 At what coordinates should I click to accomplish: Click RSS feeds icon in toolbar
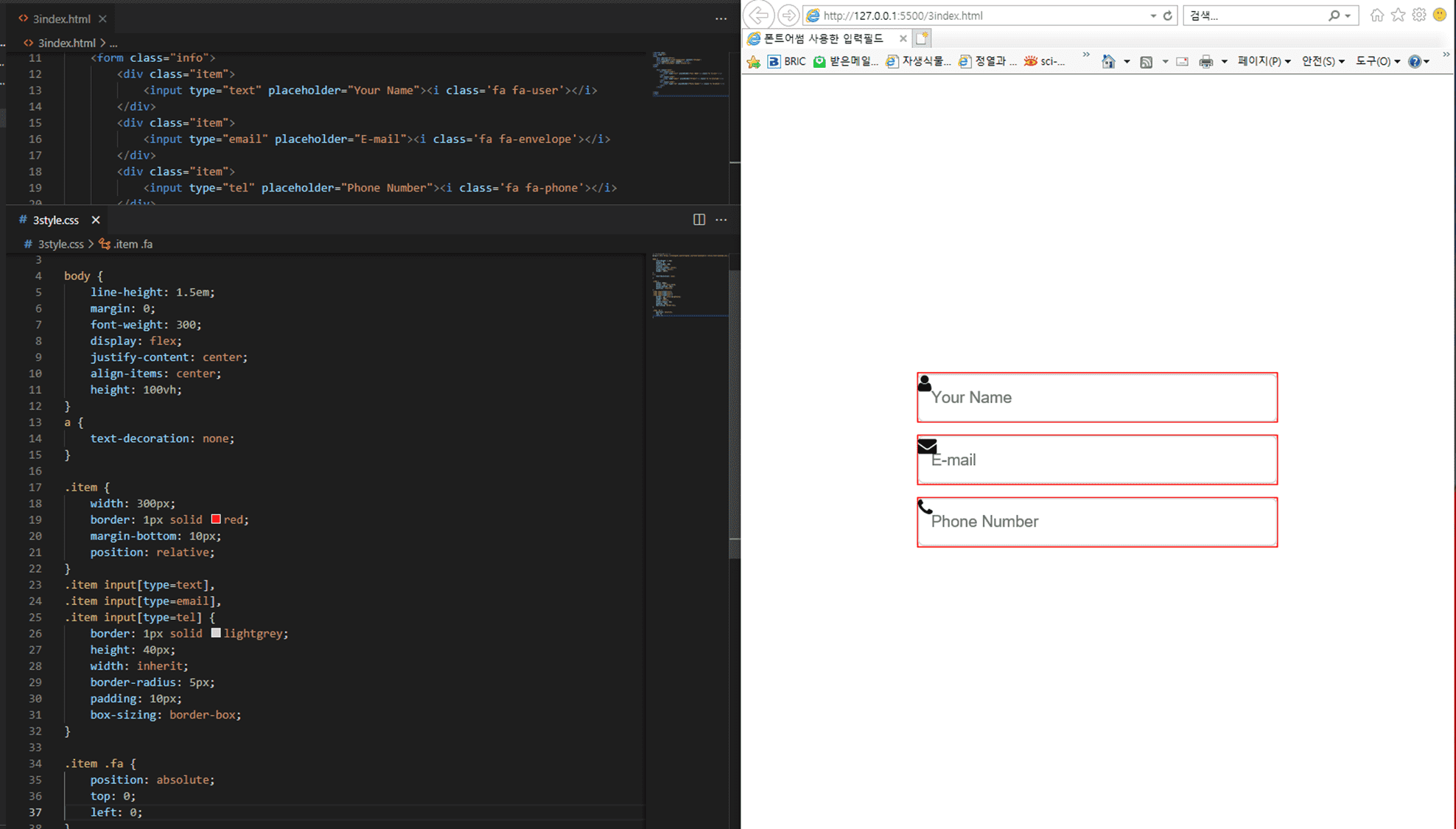click(x=1146, y=62)
